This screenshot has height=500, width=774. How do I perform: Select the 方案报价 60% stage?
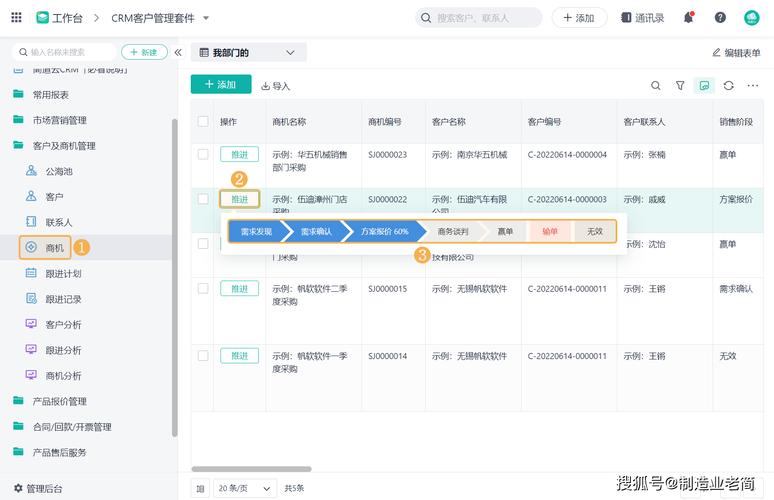pos(385,231)
